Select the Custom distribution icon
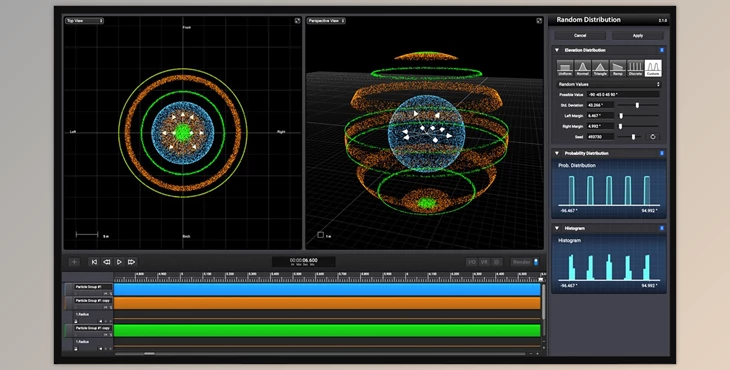 click(653, 68)
